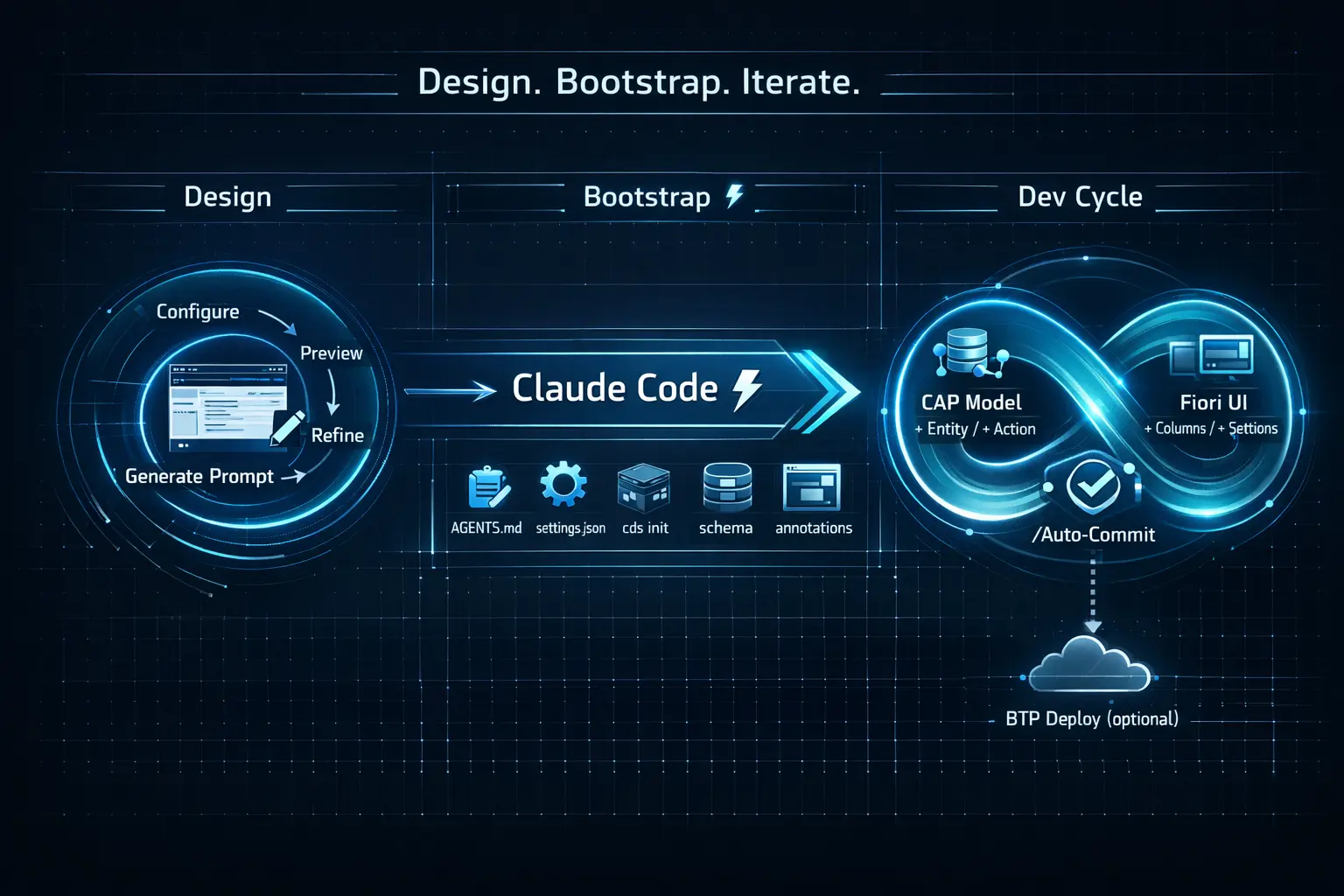Viewport: 1344px width, 896px height.
Task: Click the Generate Prompt label
Action: [199, 476]
